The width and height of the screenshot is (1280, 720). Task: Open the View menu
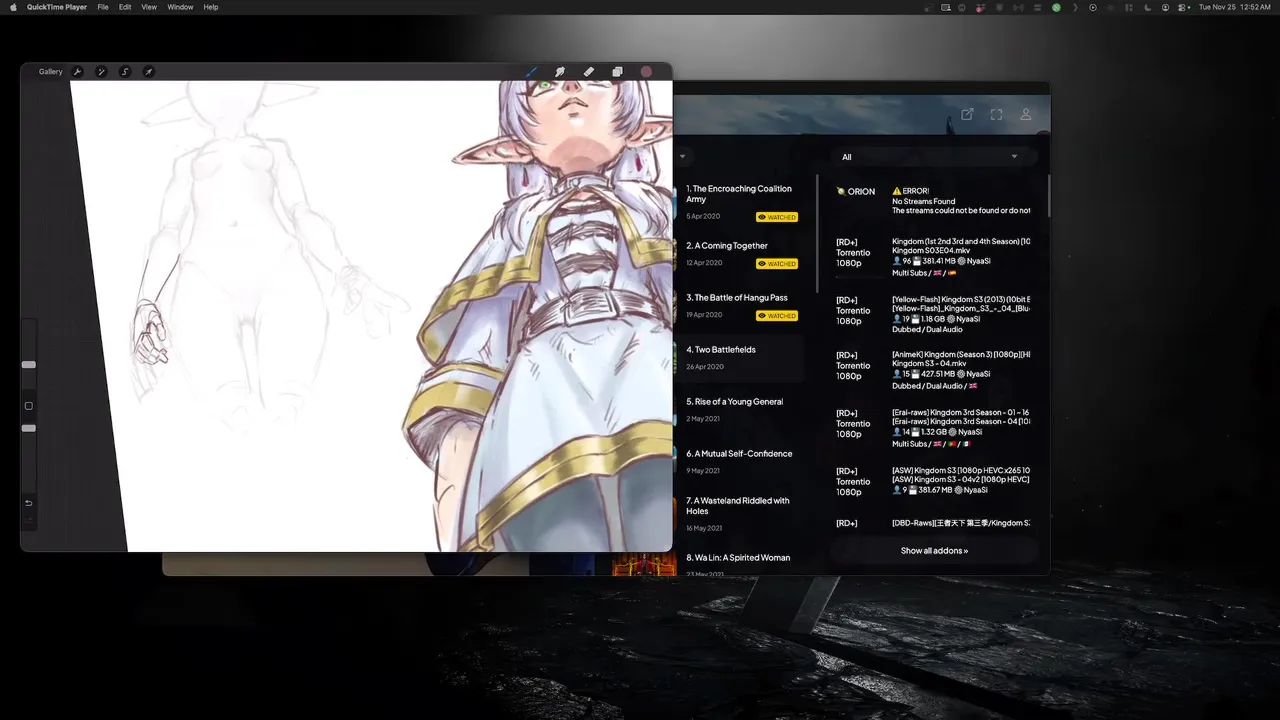[x=149, y=7]
